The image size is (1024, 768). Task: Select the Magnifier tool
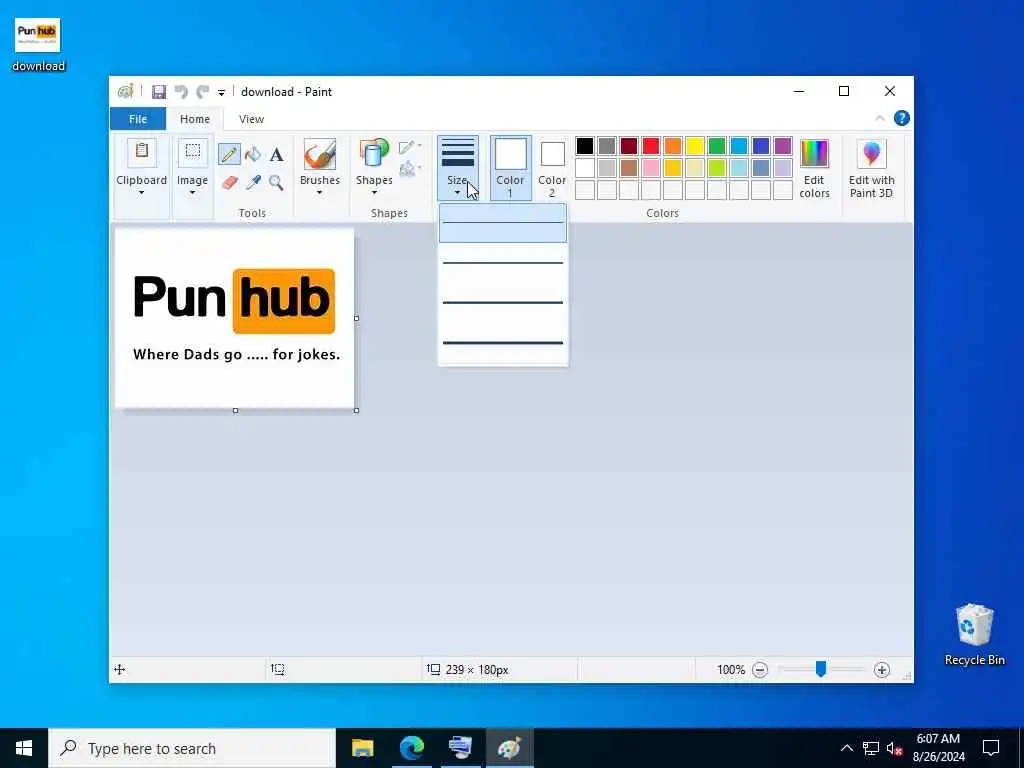(276, 182)
